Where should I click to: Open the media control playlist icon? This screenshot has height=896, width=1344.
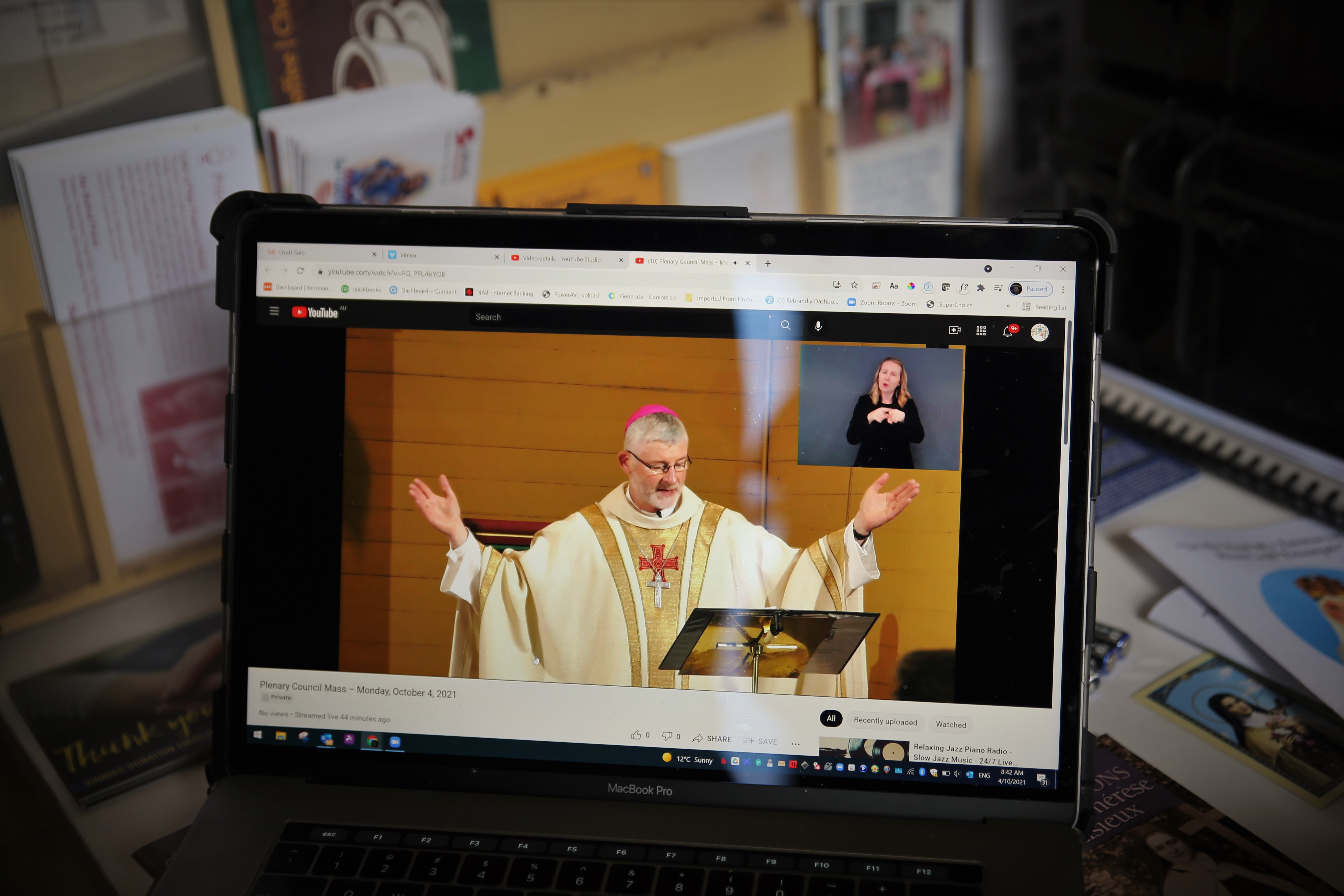998,288
